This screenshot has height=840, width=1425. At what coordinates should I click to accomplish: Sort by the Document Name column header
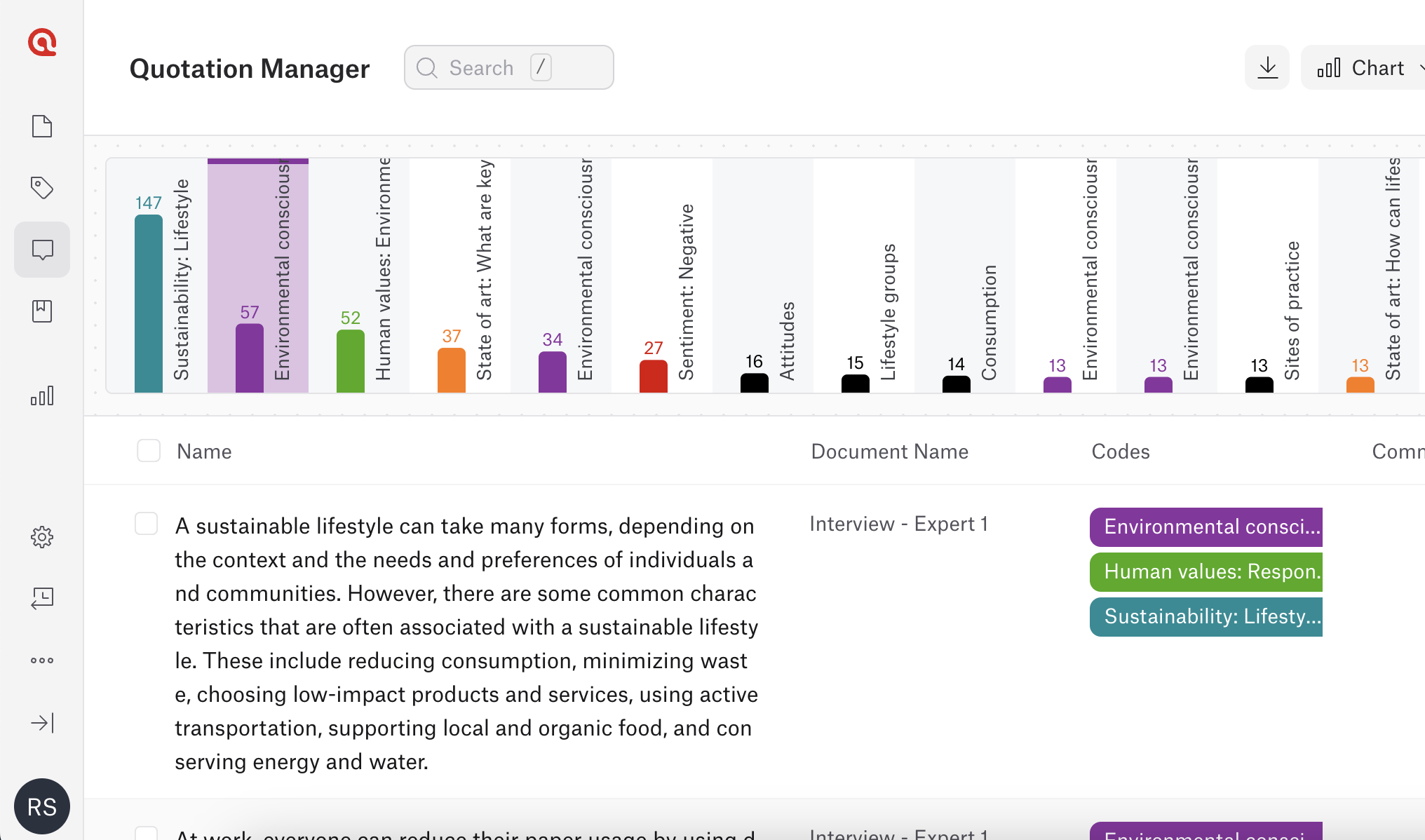889,452
